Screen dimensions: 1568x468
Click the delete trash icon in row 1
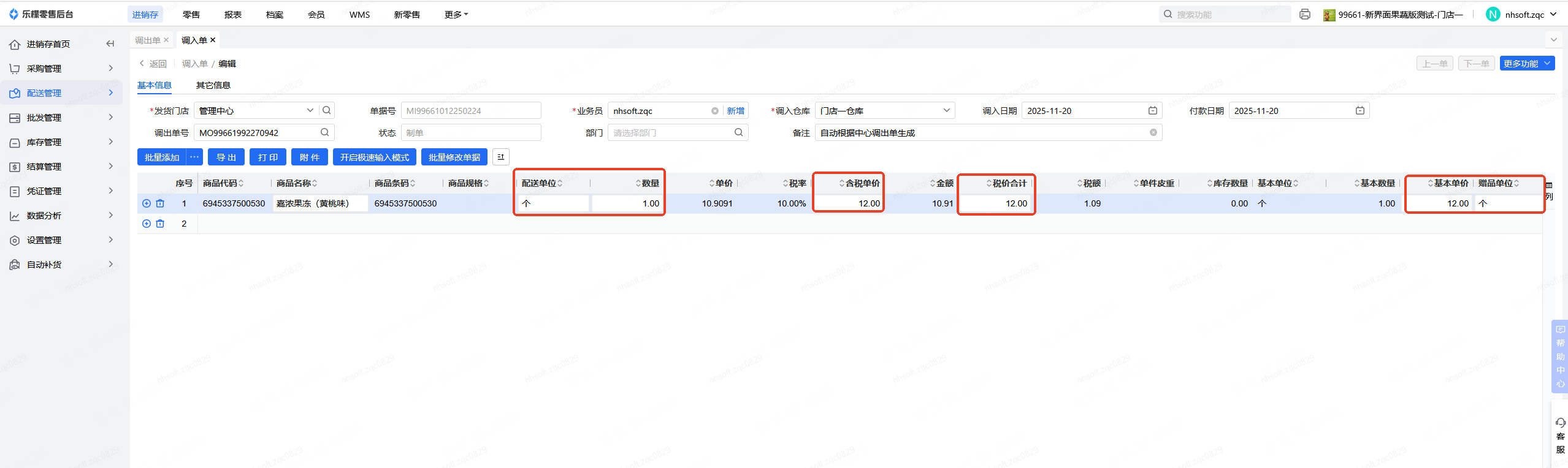[160, 203]
